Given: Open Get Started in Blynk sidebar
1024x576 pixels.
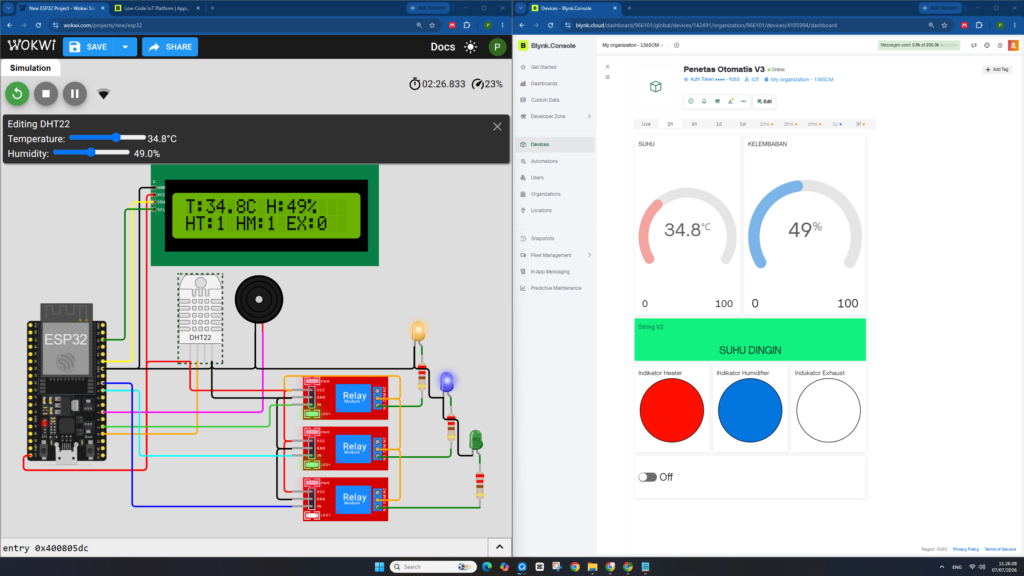Looking at the screenshot, I should coord(543,67).
